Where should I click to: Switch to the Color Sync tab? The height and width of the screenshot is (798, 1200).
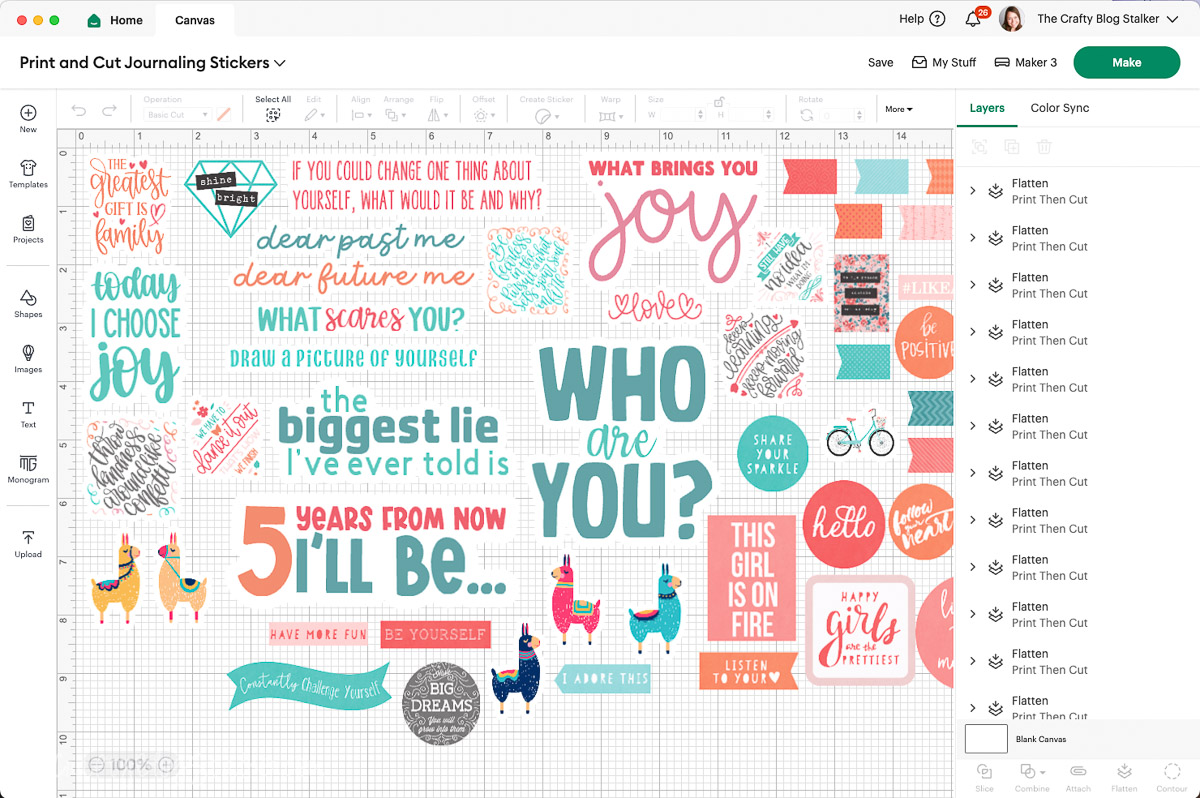pyautogui.click(x=1060, y=108)
